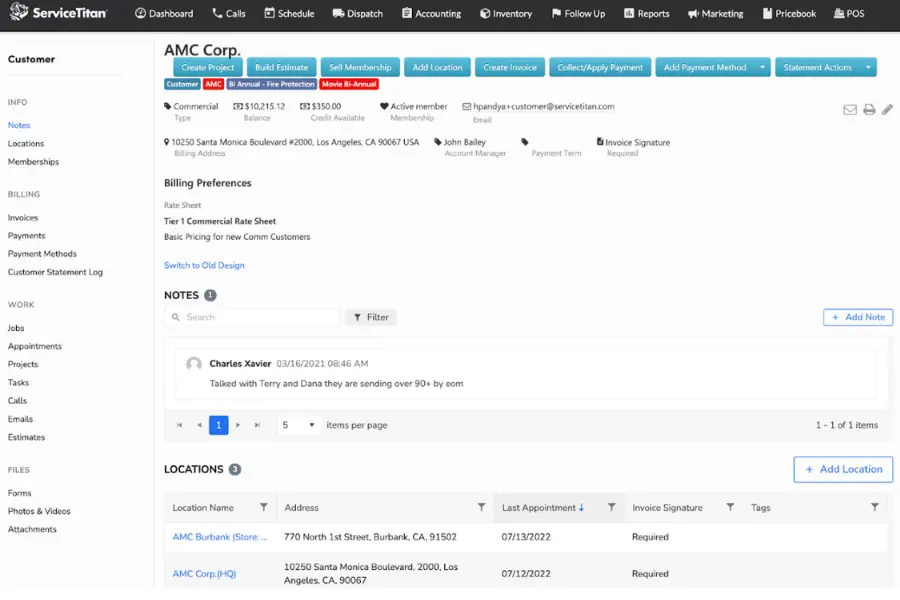The image size is (900, 600).
Task: Open Pricebook in top navigation
Action: 789,13
